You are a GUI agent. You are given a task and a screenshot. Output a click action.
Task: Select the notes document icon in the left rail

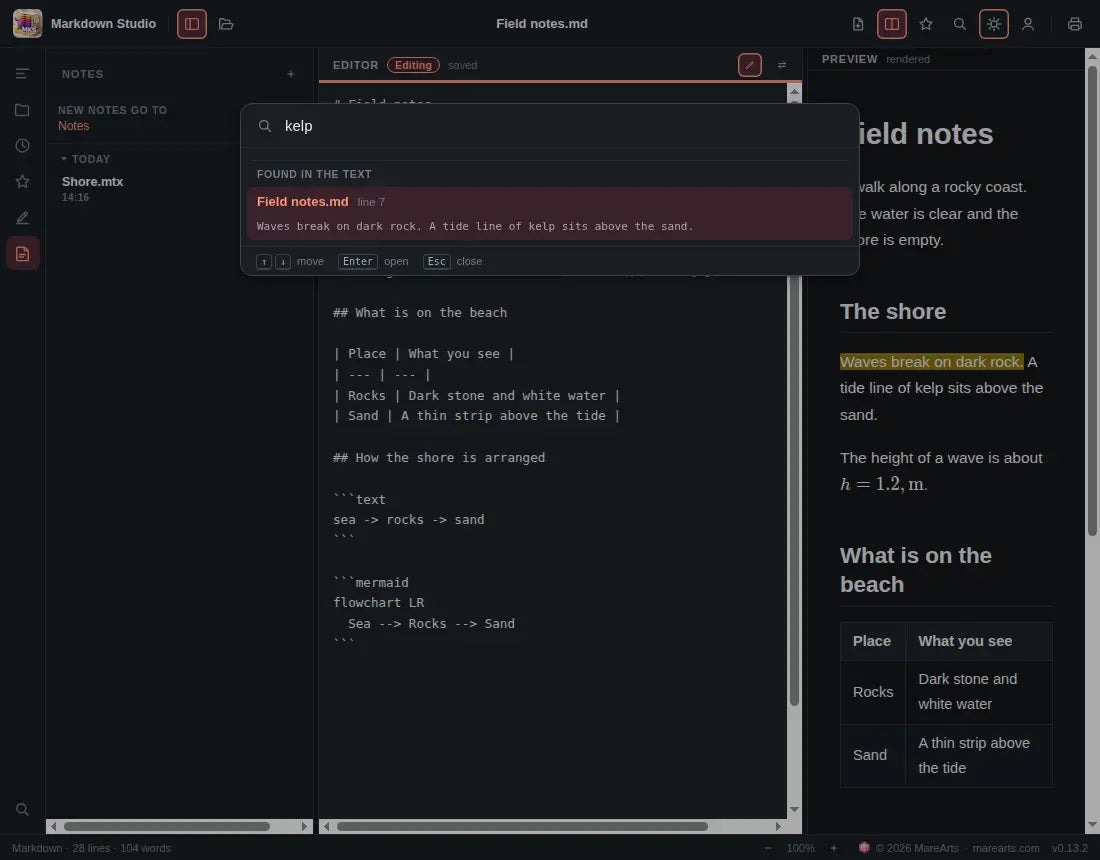pos(22,253)
